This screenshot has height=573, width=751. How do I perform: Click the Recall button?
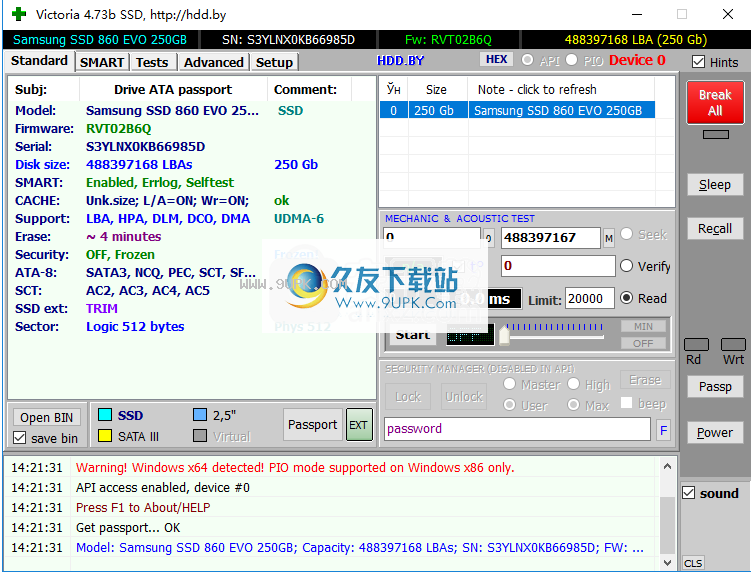coord(715,229)
